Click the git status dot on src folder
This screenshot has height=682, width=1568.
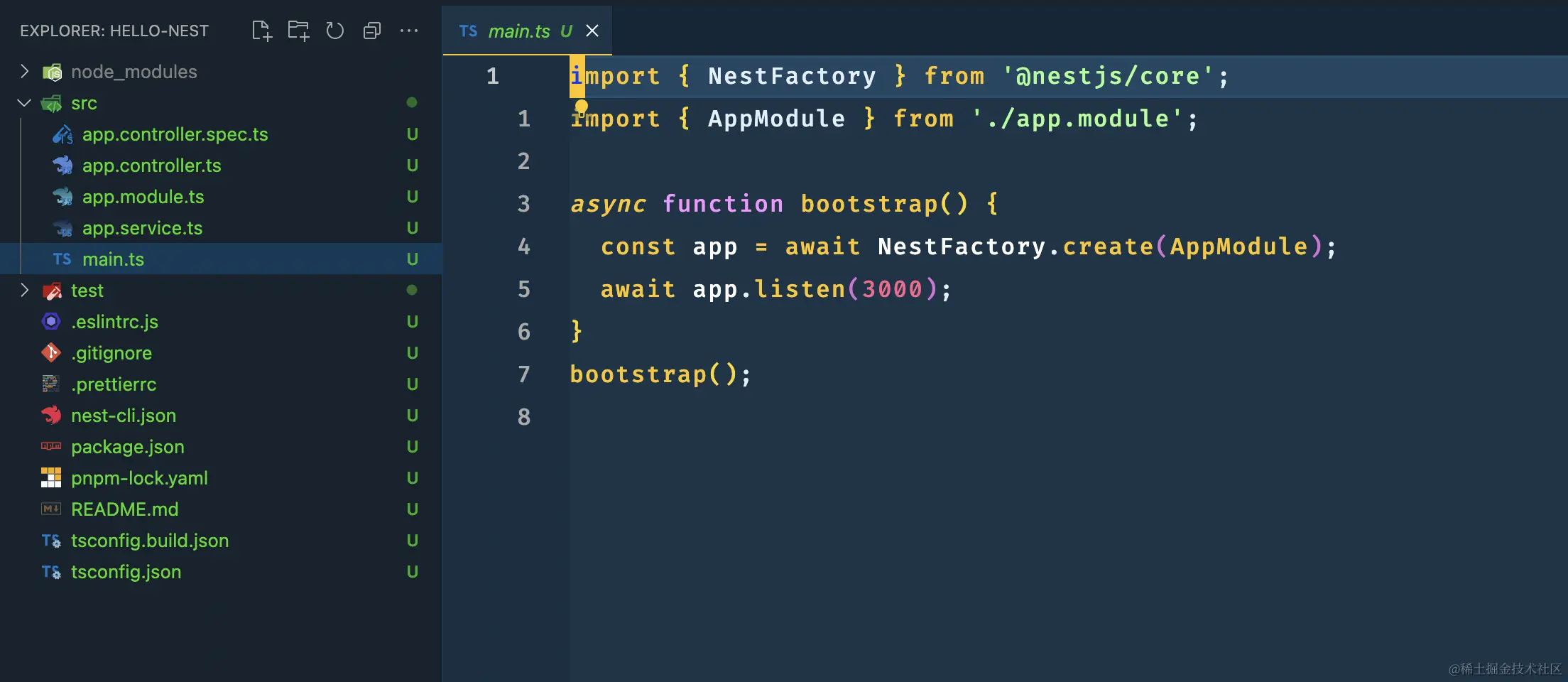pos(412,102)
